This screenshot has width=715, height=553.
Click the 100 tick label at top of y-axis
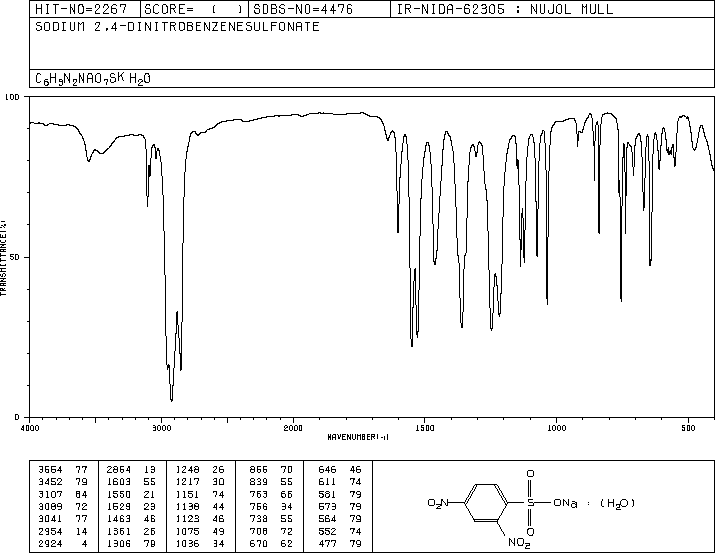[12, 97]
